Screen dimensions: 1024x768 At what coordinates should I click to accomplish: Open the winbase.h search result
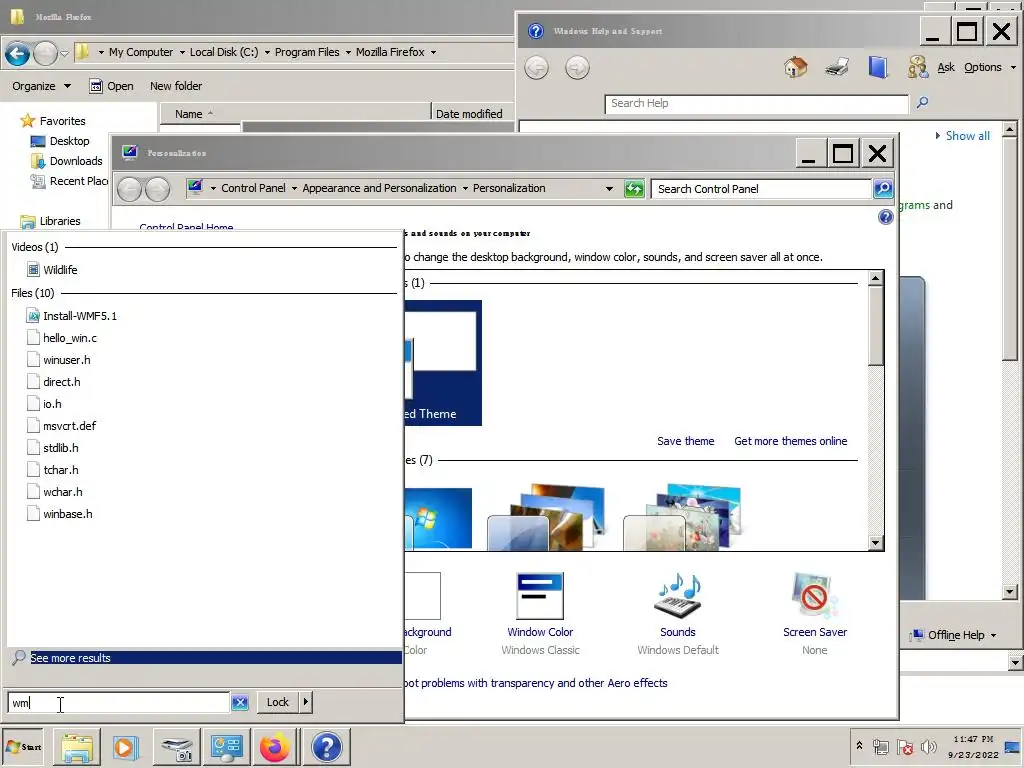60,514
